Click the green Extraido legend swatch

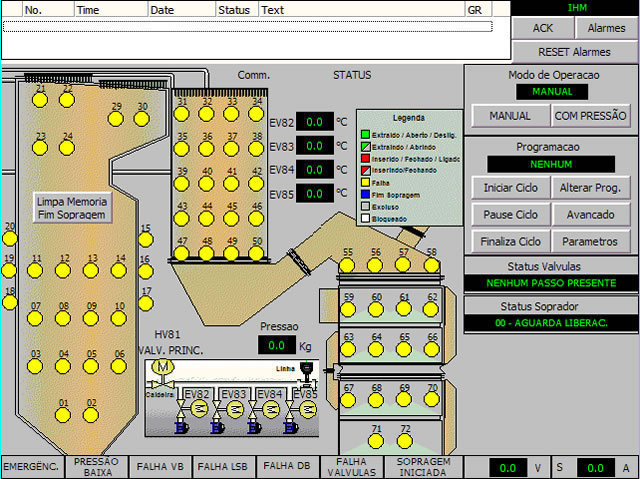click(365, 134)
